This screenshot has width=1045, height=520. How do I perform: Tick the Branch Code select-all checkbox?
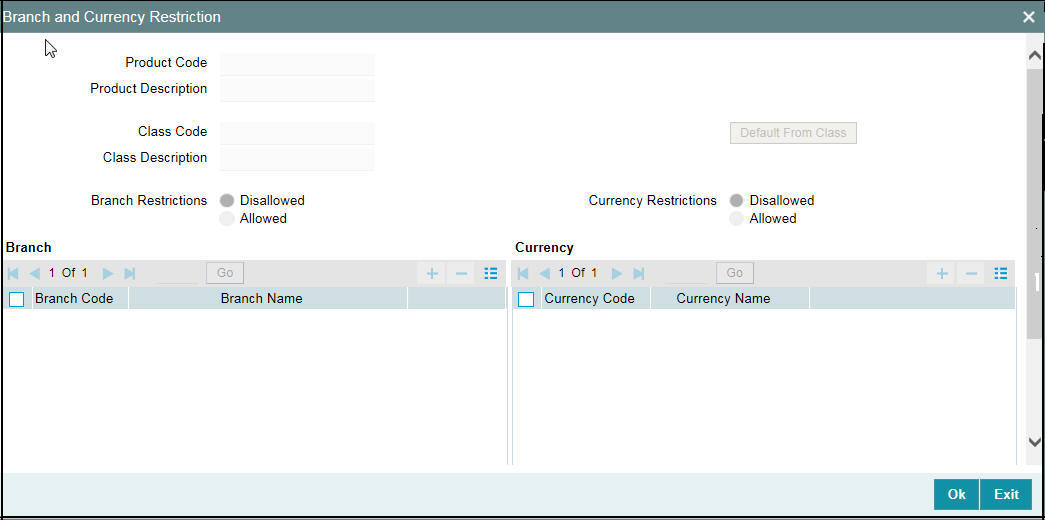[17, 299]
